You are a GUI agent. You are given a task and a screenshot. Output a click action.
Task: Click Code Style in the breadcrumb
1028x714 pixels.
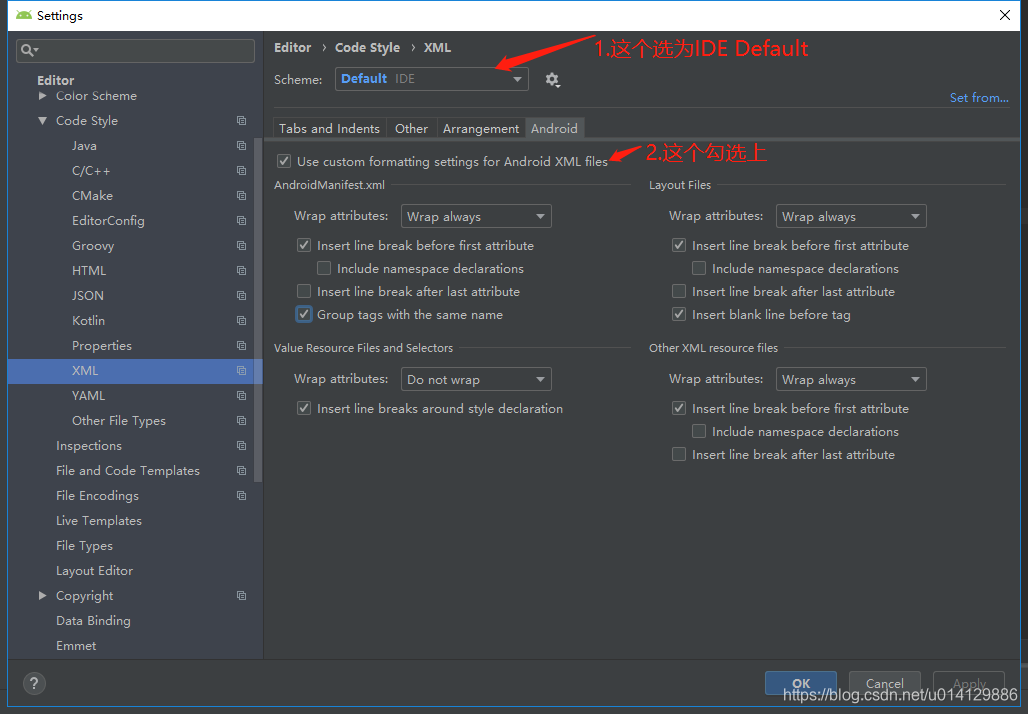(367, 48)
